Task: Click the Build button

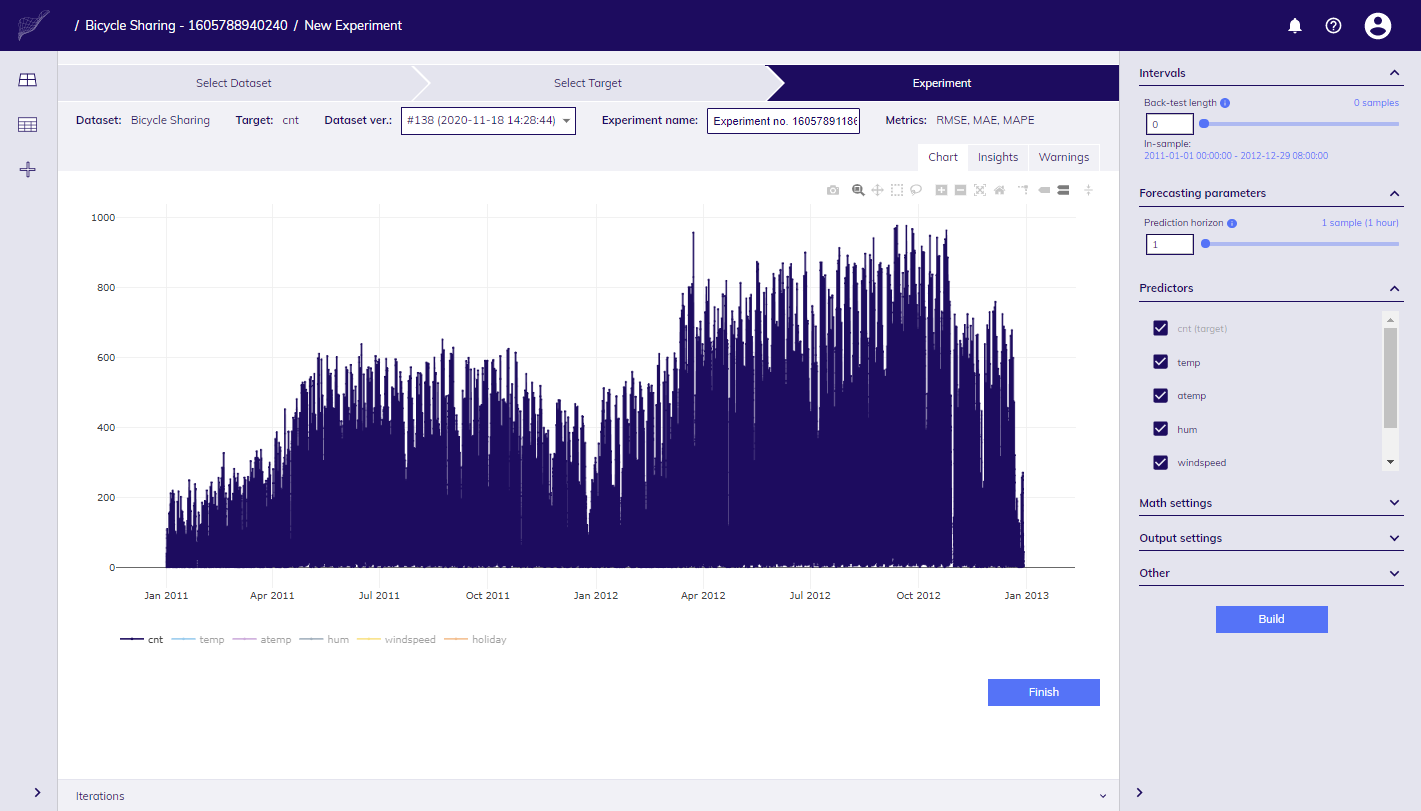Action: [x=1271, y=619]
